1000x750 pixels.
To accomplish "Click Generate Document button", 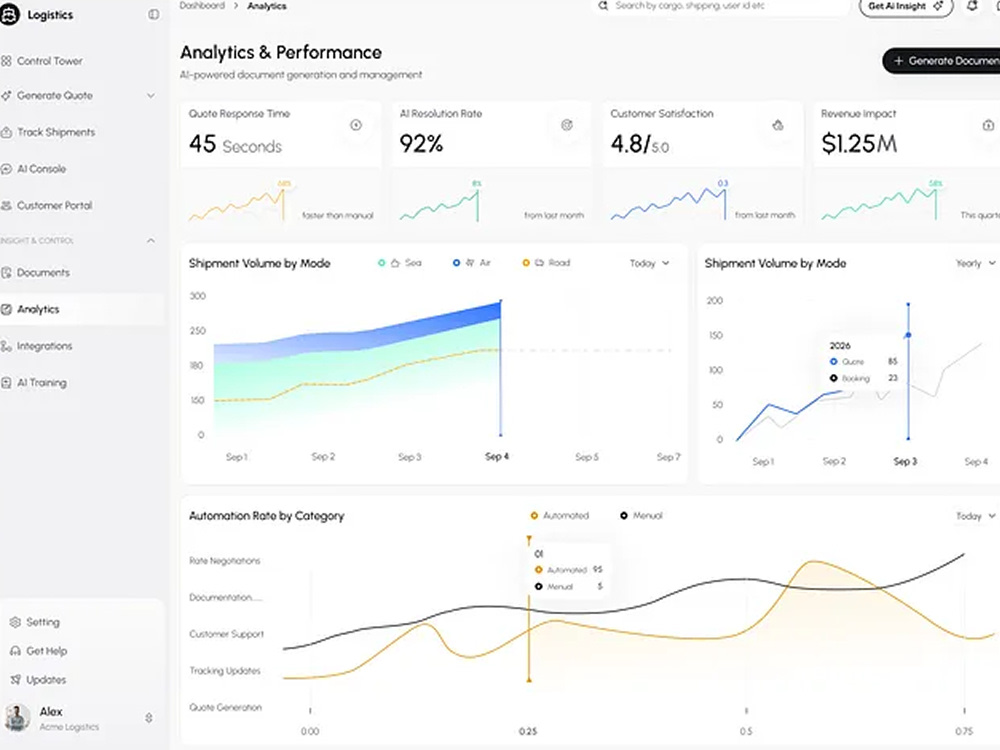I will pos(943,61).
